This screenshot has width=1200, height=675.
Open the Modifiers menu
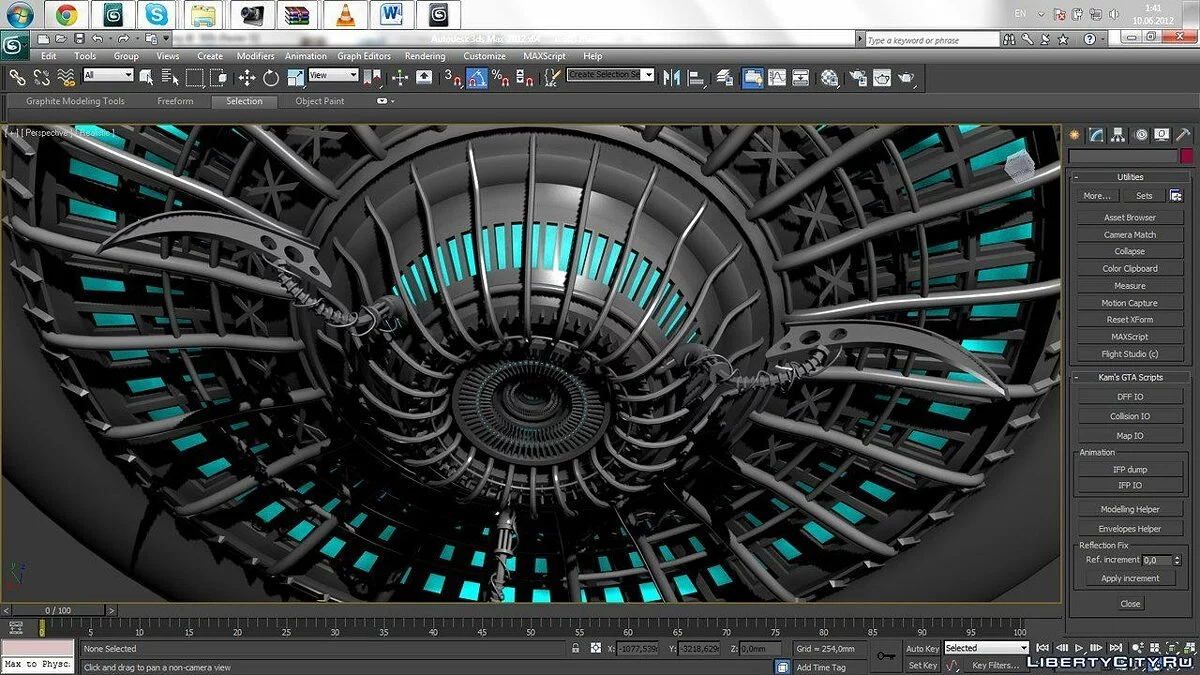(255, 56)
